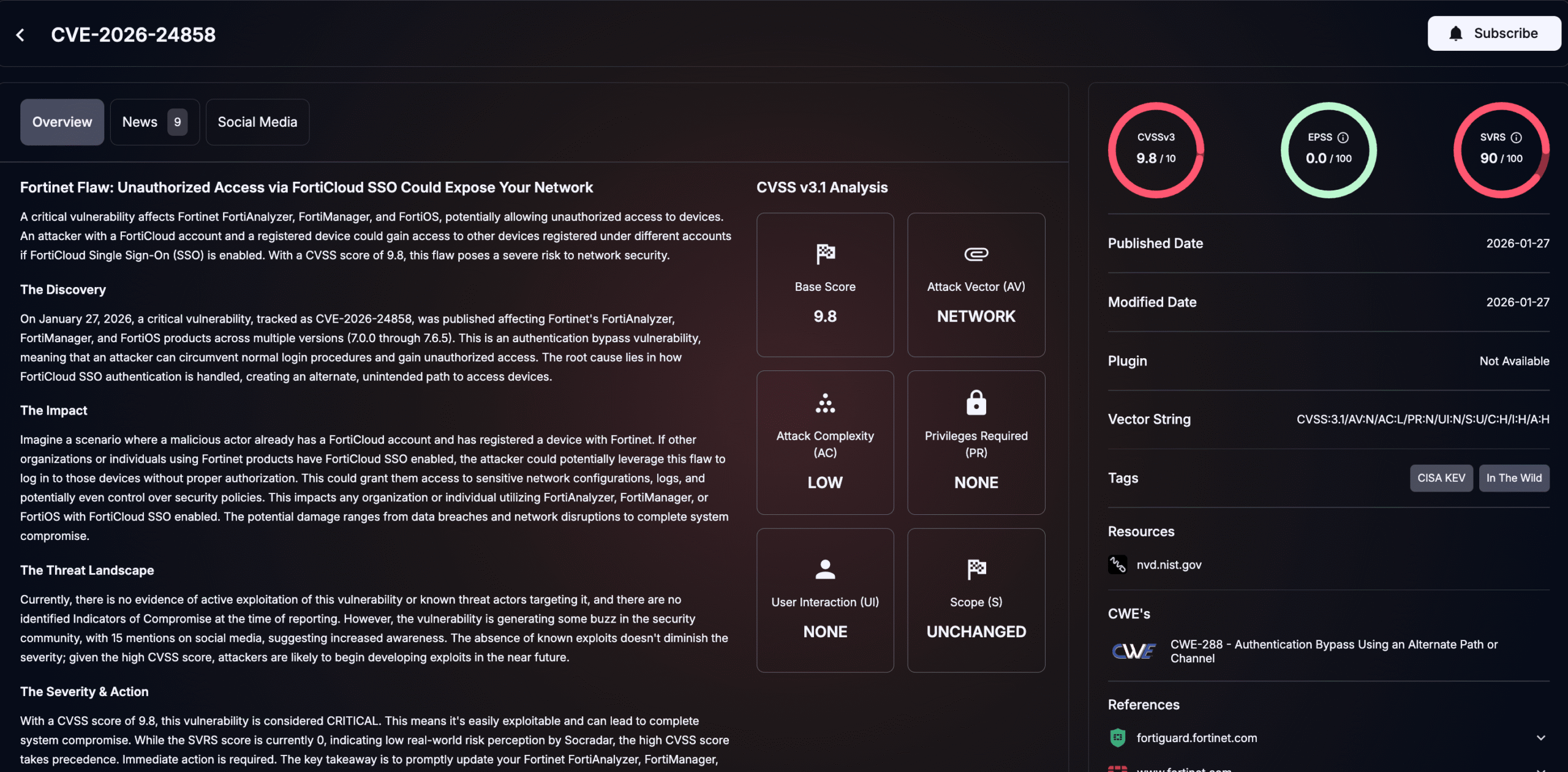Click the SVRS info icon
This screenshot has width=1568, height=772.
click(1516, 137)
